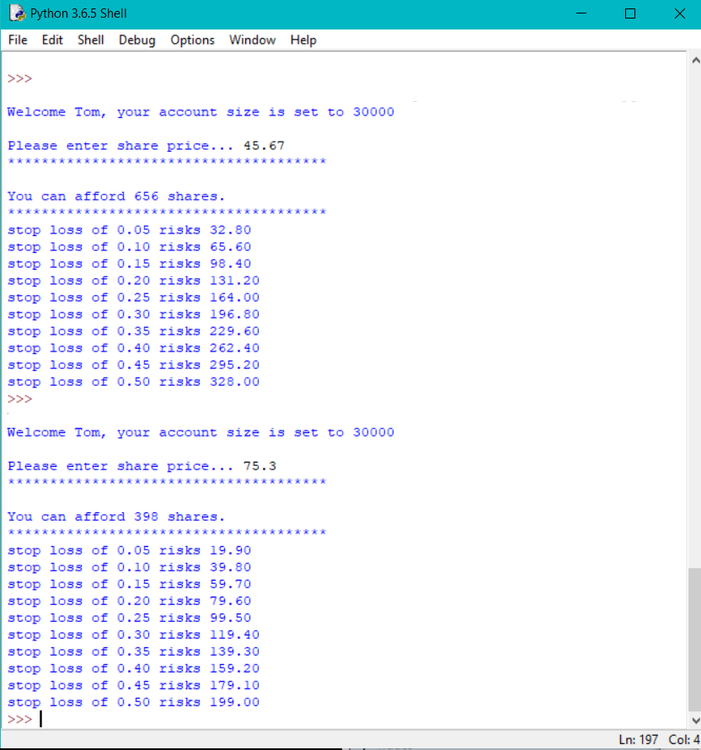Click the line 'stop loss of 0.30 risks 196.80'
Image resolution: width=701 pixels, height=750 pixels.
[133, 314]
